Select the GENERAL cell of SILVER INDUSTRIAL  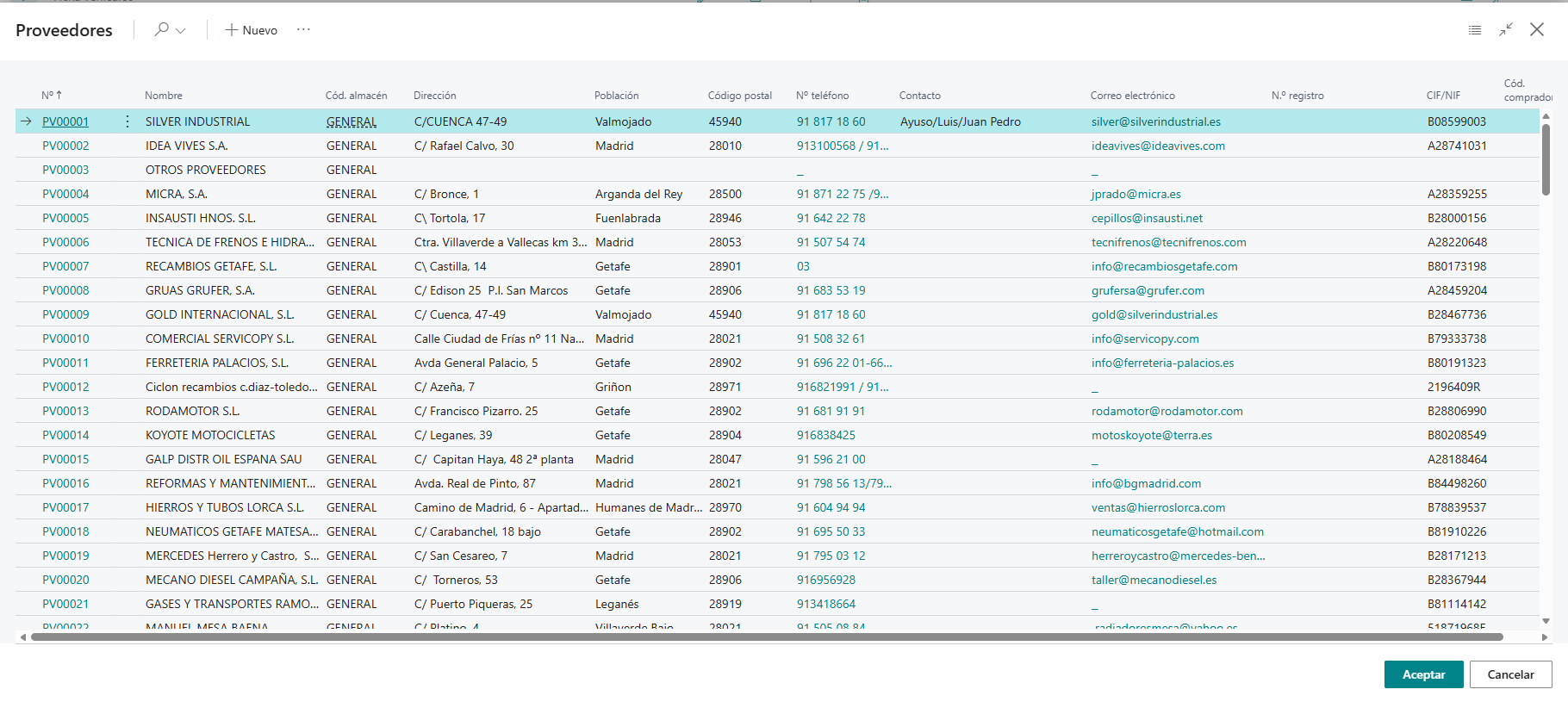(352, 121)
